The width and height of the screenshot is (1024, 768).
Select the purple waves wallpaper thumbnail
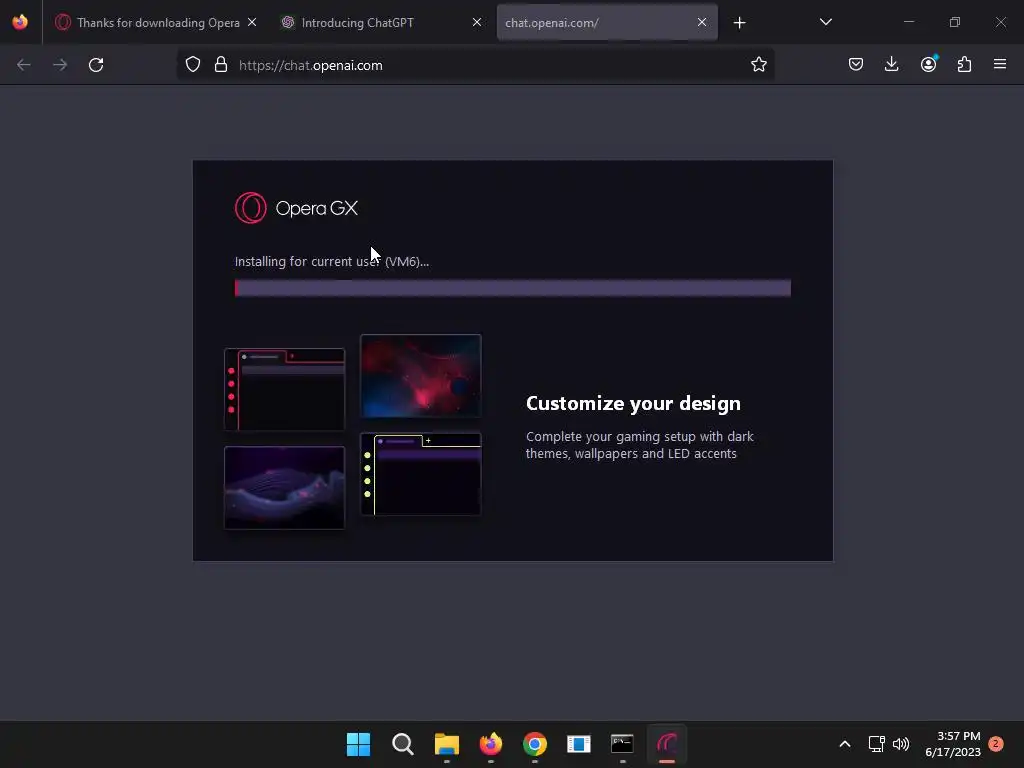284,488
